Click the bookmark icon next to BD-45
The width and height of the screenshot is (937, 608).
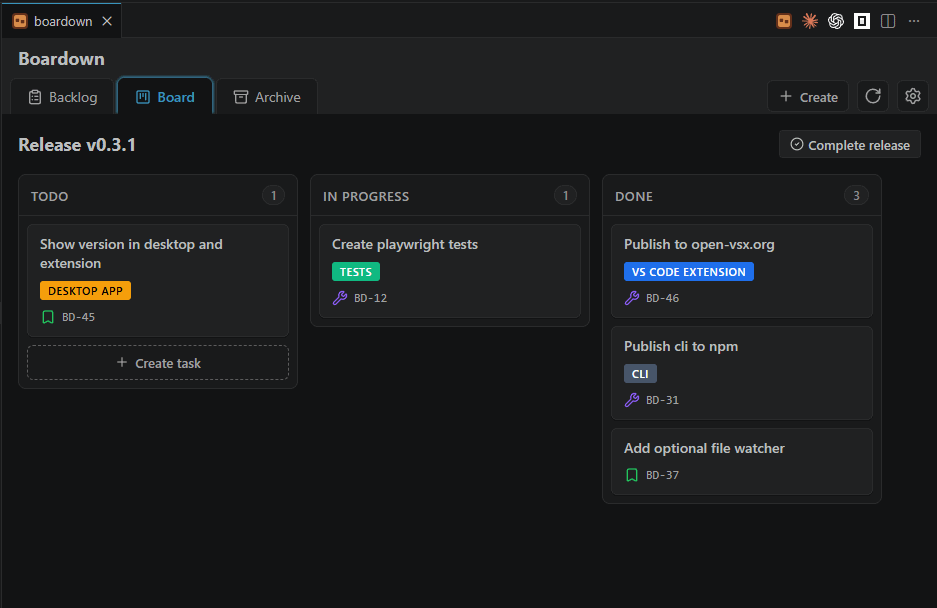click(x=48, y=317)
